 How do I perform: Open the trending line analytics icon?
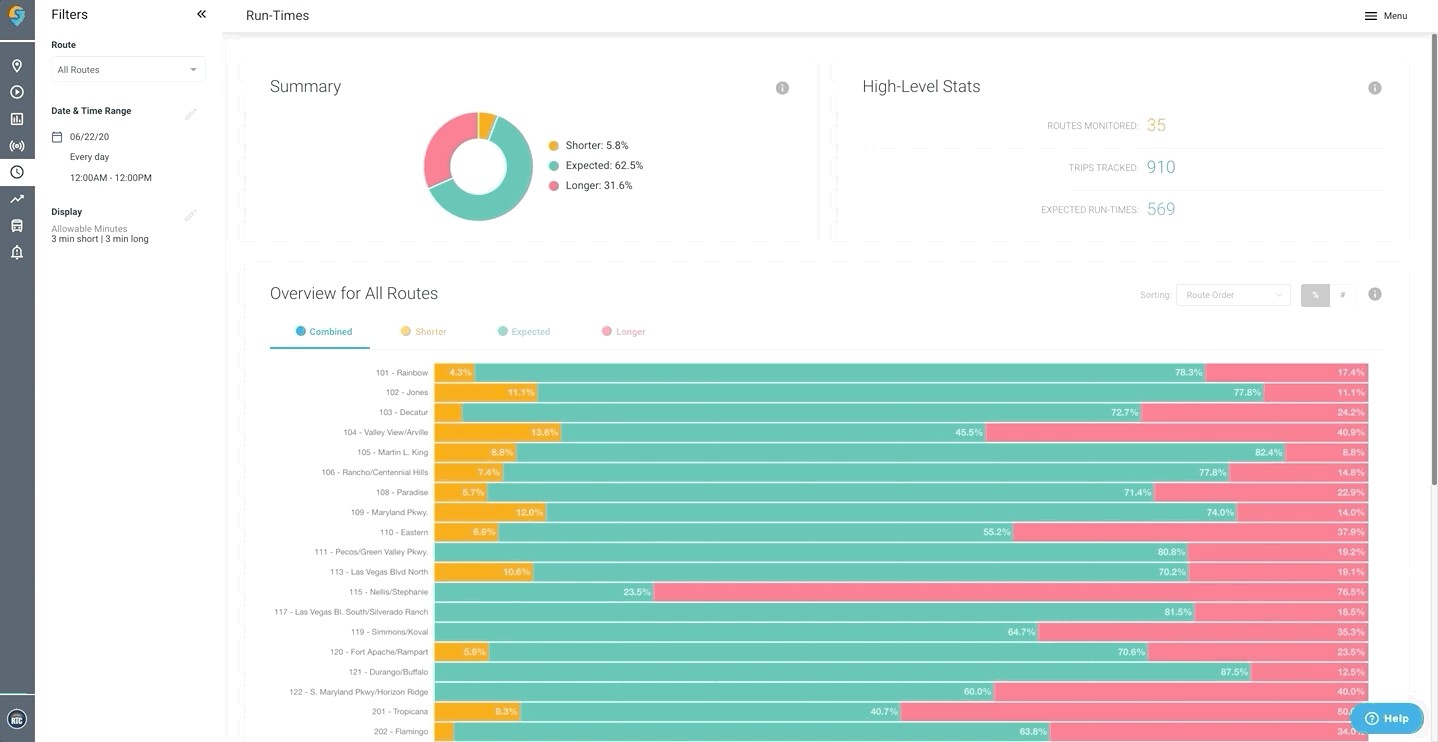pos(17,199)
